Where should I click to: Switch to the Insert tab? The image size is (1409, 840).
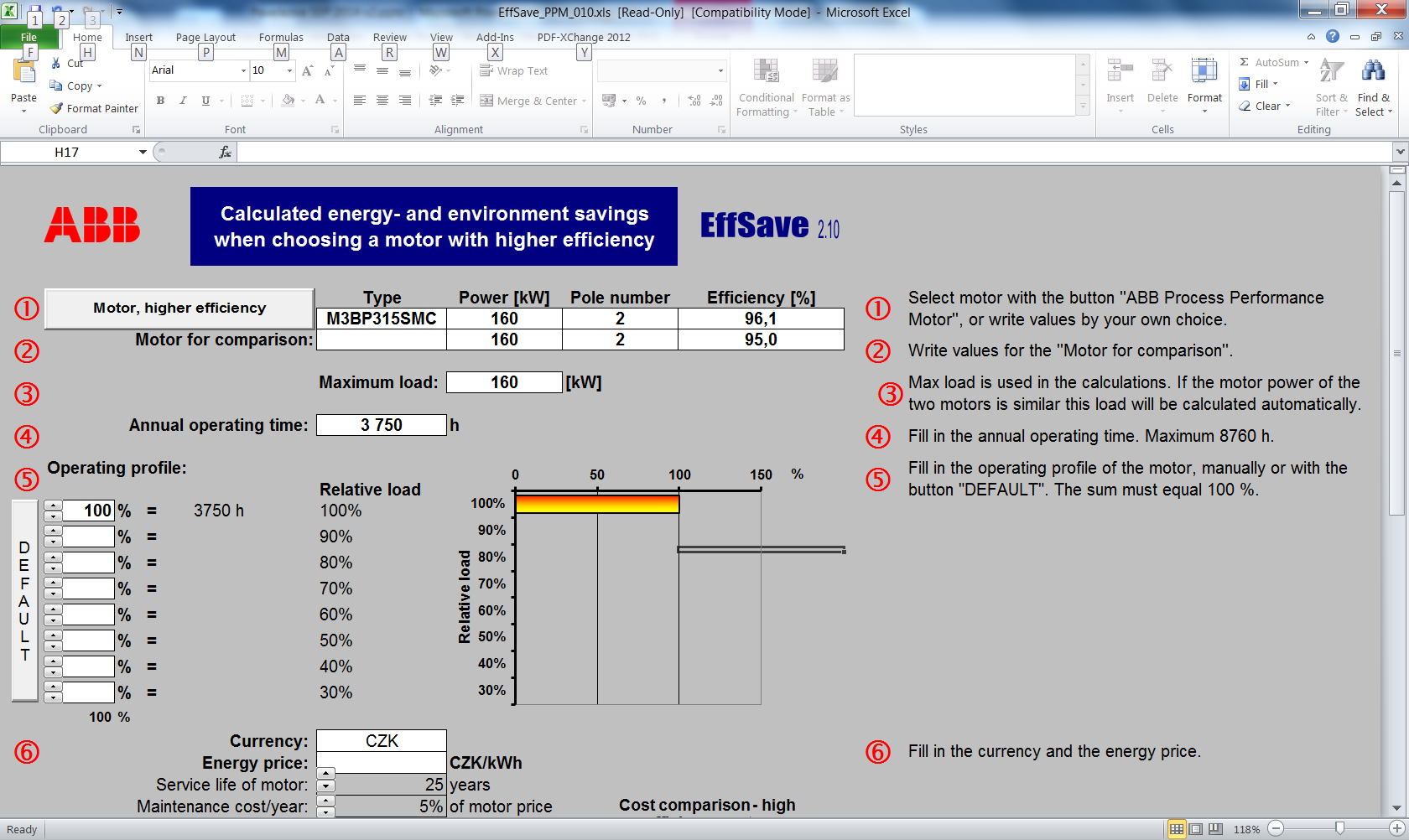(138, 37)
